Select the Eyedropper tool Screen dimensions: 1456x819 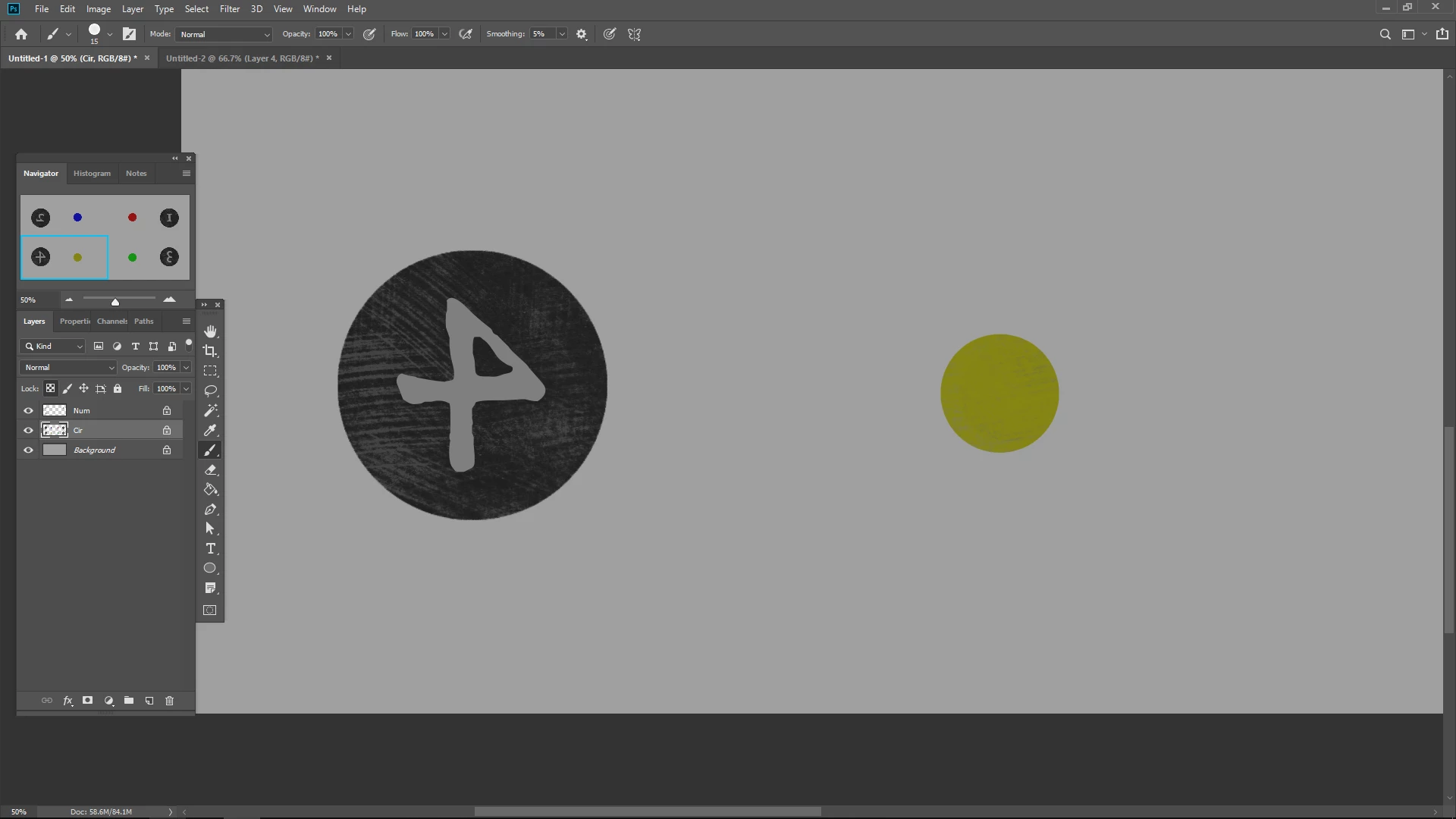click(x=211, y=430)
